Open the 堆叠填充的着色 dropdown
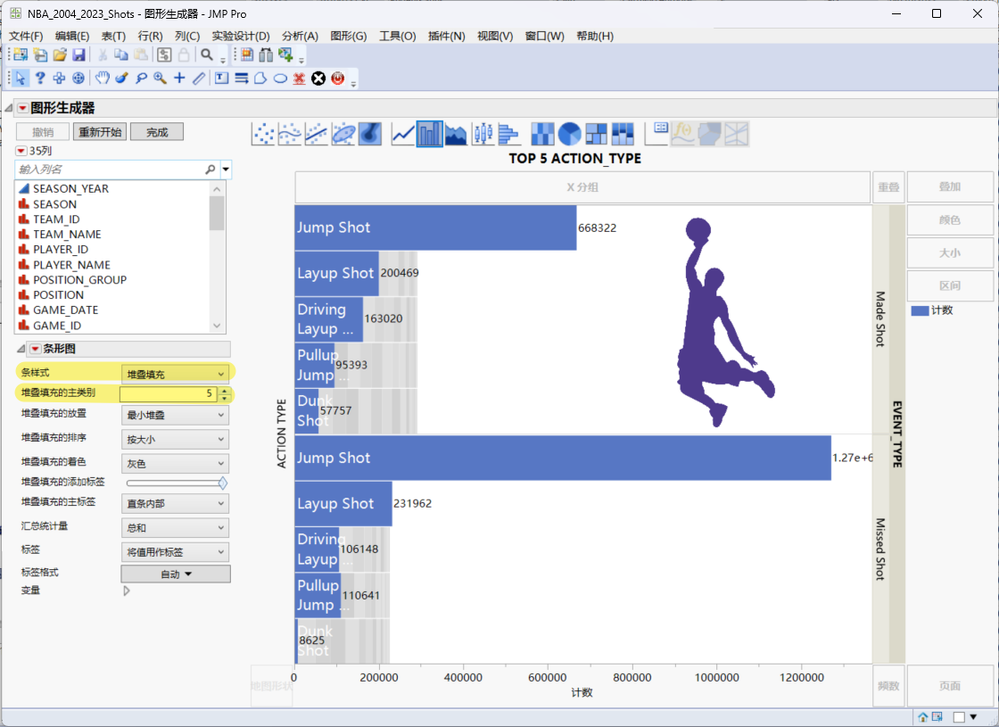The image size is (999, 727). tap(175, 463)
